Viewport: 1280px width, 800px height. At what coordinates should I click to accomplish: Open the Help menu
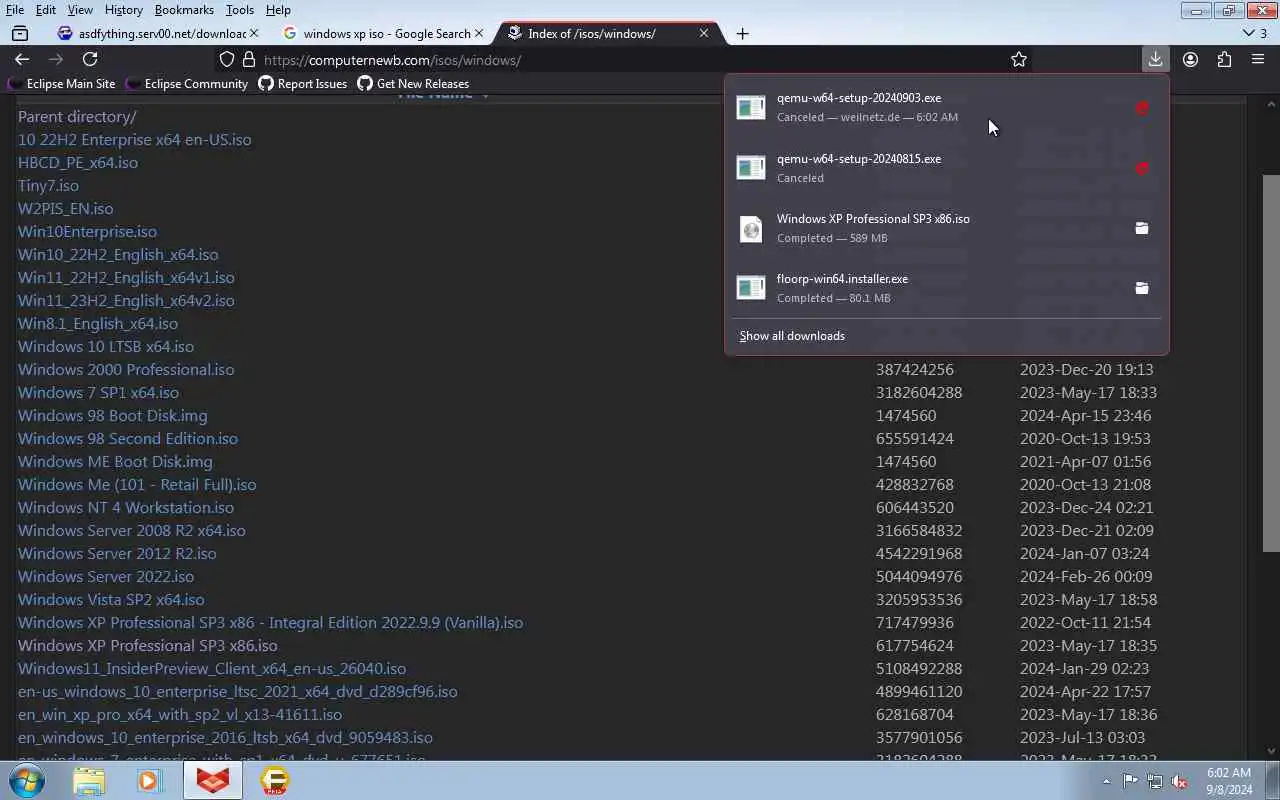[x=278, y=10]
